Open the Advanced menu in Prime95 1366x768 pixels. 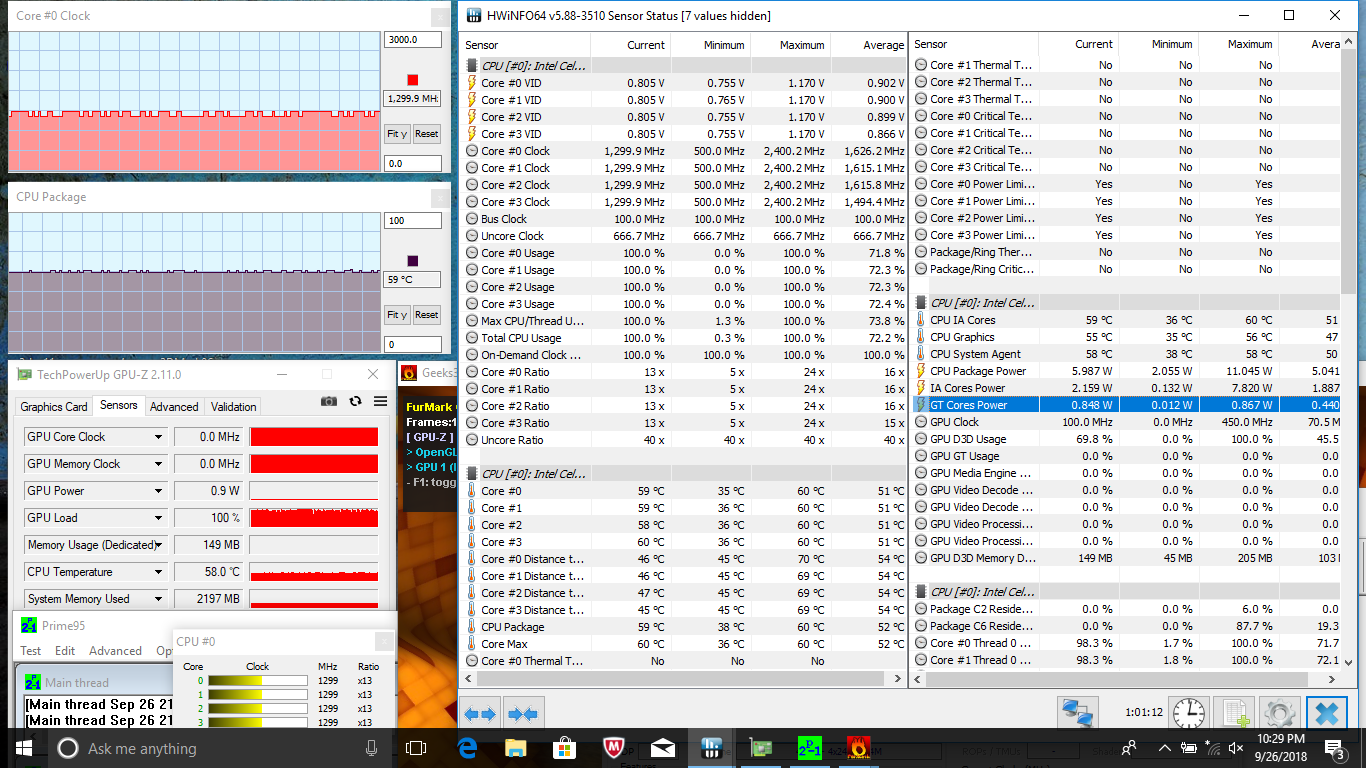click(x=115, y=650)
